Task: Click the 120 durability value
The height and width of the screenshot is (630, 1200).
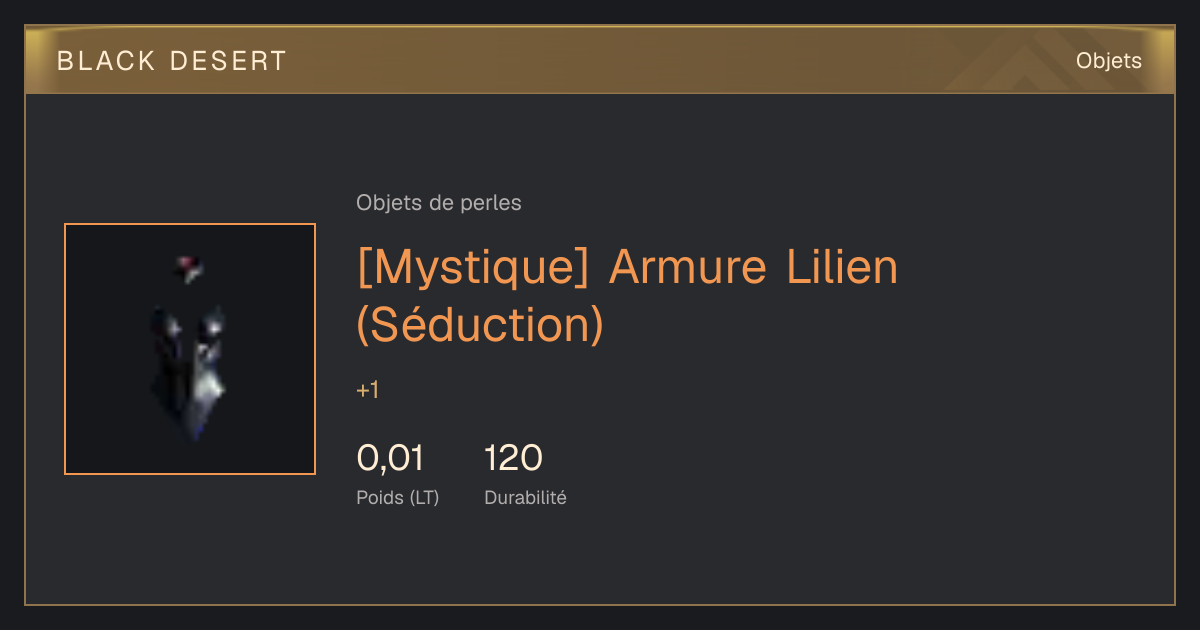Action: click(513, 458)
